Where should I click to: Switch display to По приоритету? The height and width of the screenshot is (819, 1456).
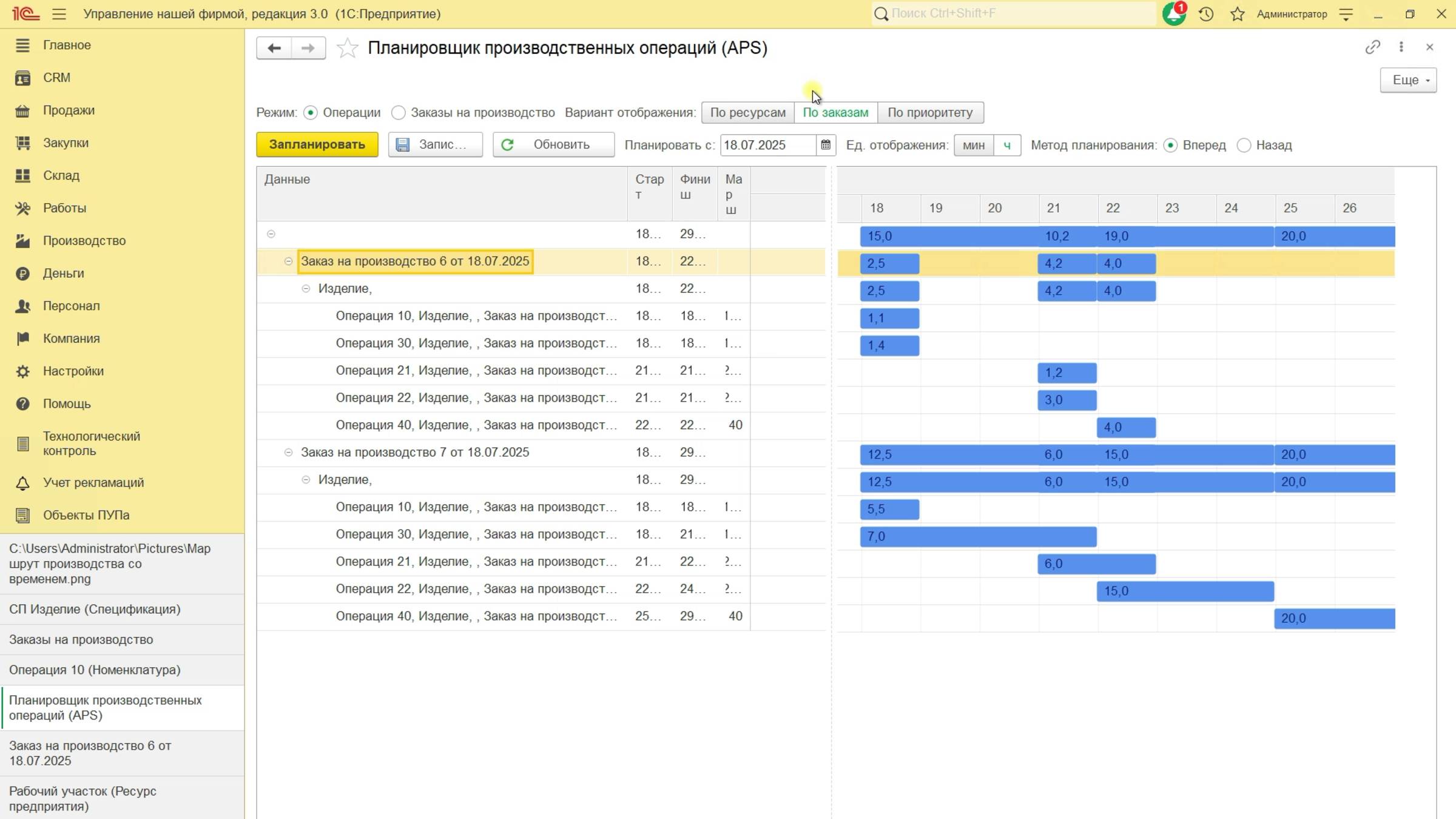930,113
